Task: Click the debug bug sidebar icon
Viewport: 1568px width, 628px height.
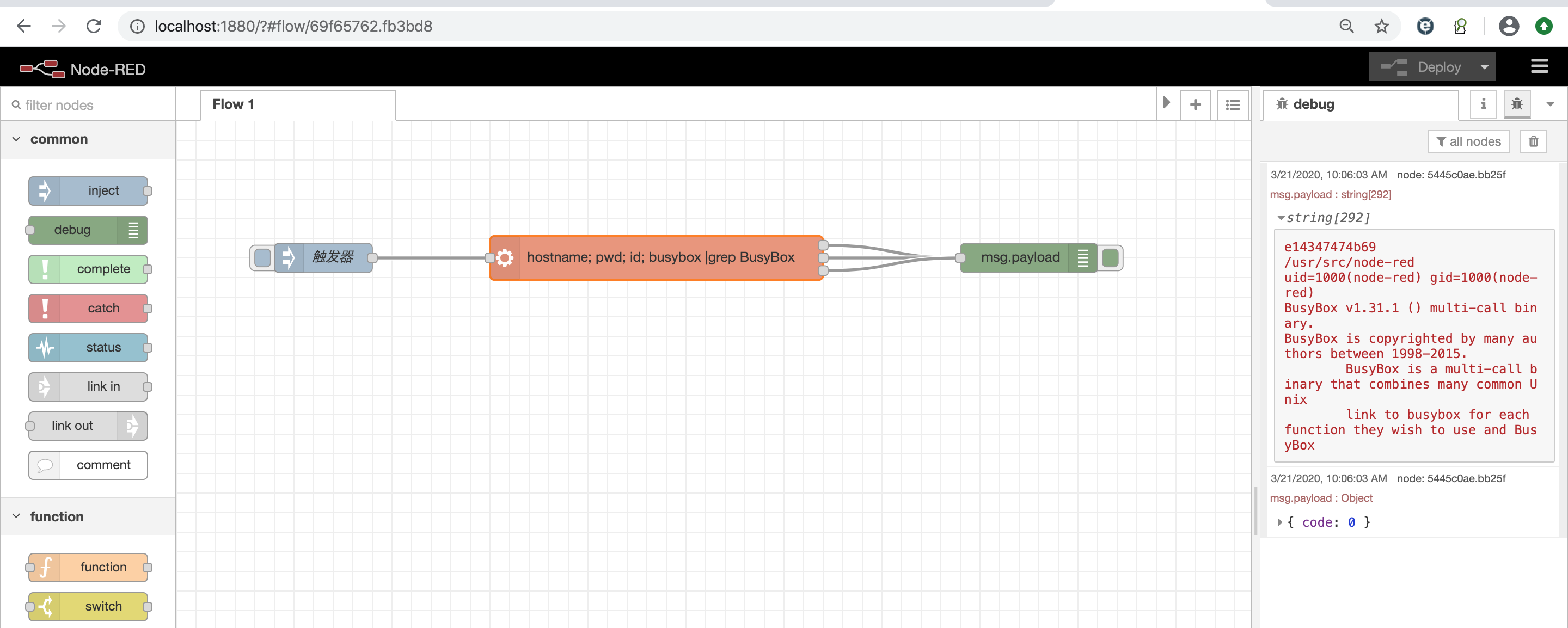Action: coord(1516,104)
